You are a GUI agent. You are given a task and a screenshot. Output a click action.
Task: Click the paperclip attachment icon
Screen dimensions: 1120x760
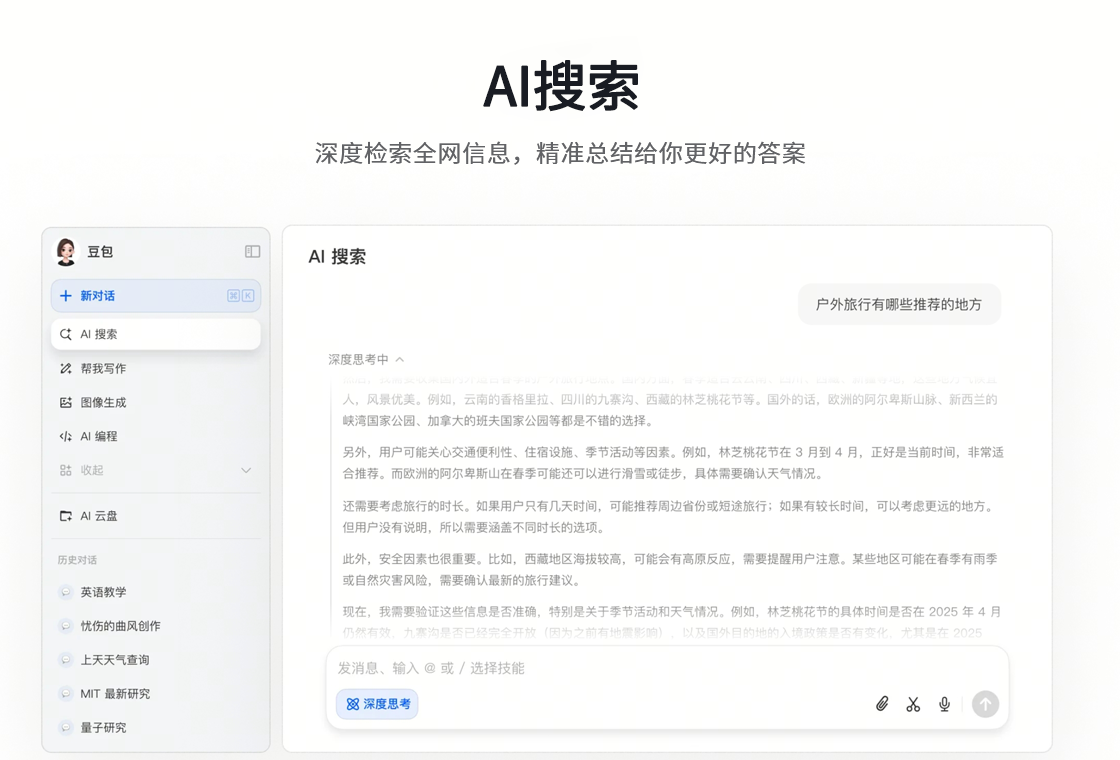coord(882,704)
